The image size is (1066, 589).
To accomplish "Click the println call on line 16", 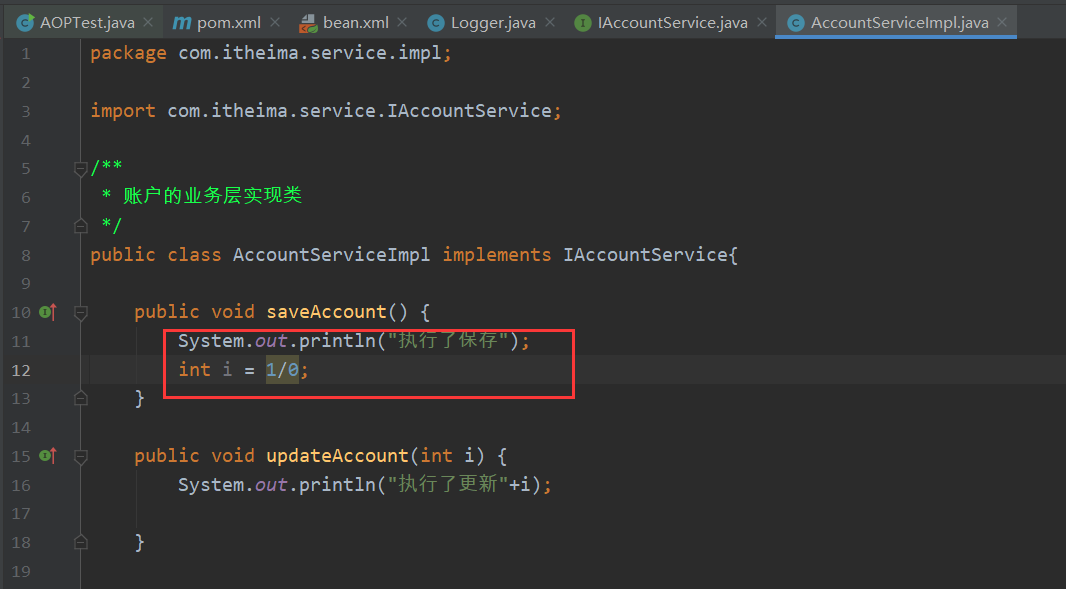I will (337, 484).
